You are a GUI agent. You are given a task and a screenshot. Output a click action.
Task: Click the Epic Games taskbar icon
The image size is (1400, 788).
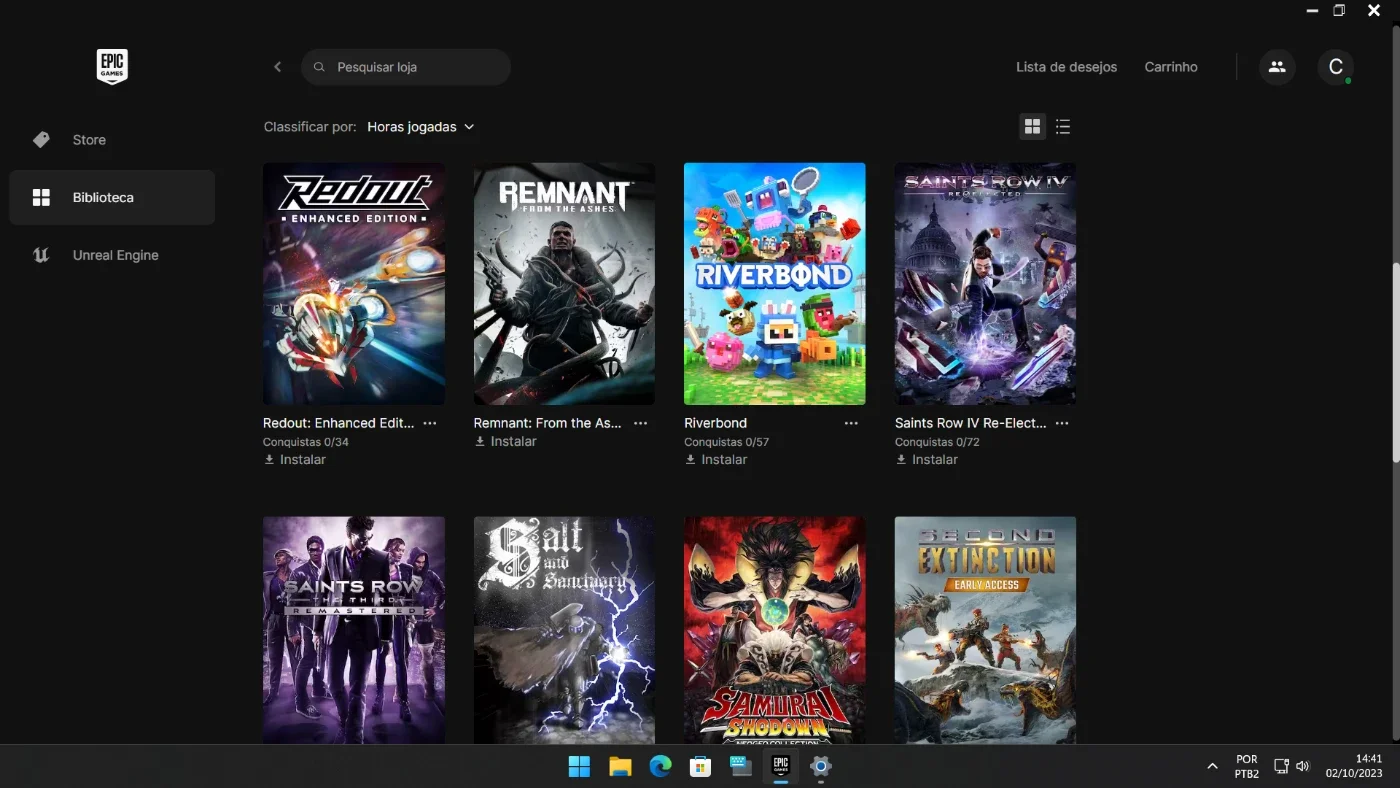[x=781, y=767]
